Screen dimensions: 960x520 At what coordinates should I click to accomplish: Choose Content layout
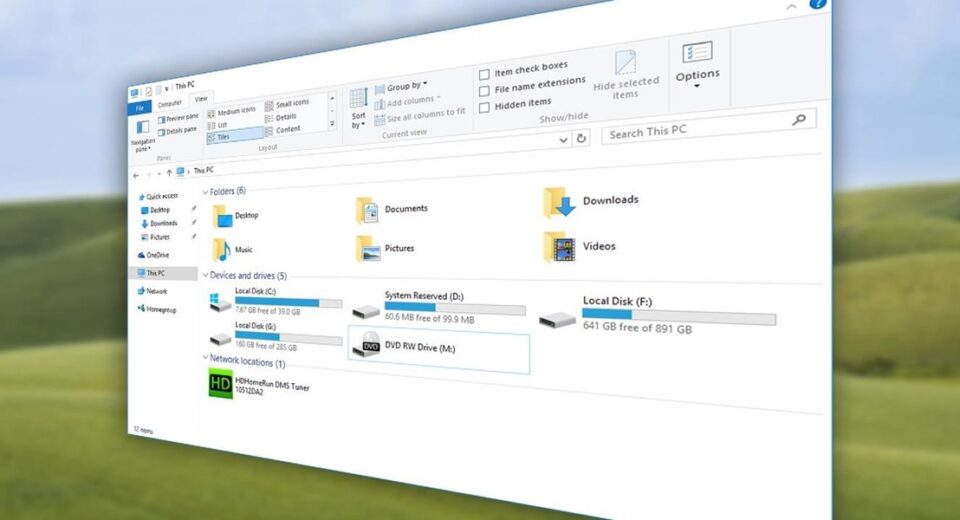click(x=283, y=130)
